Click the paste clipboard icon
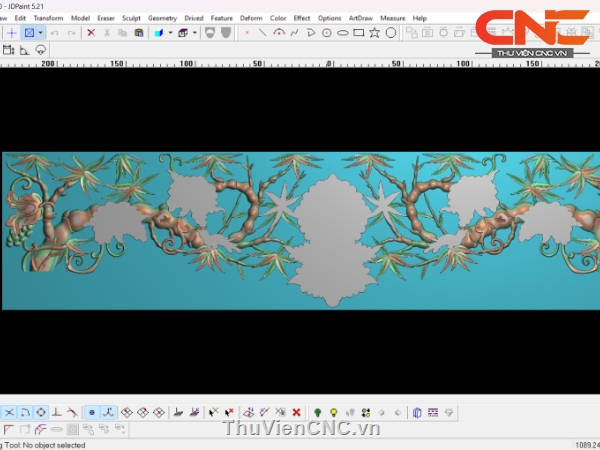 click(139, 33)
